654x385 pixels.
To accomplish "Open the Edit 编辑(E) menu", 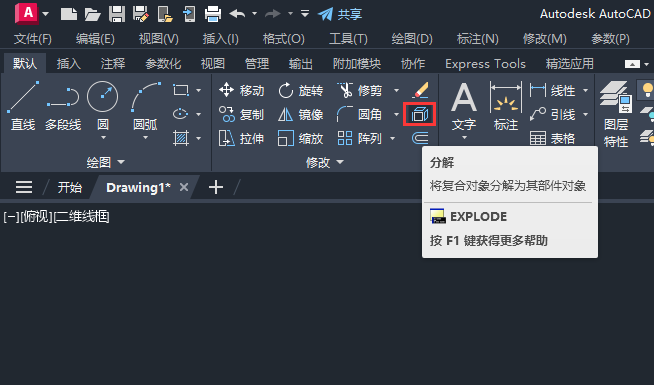I will (x=95, y=39).
